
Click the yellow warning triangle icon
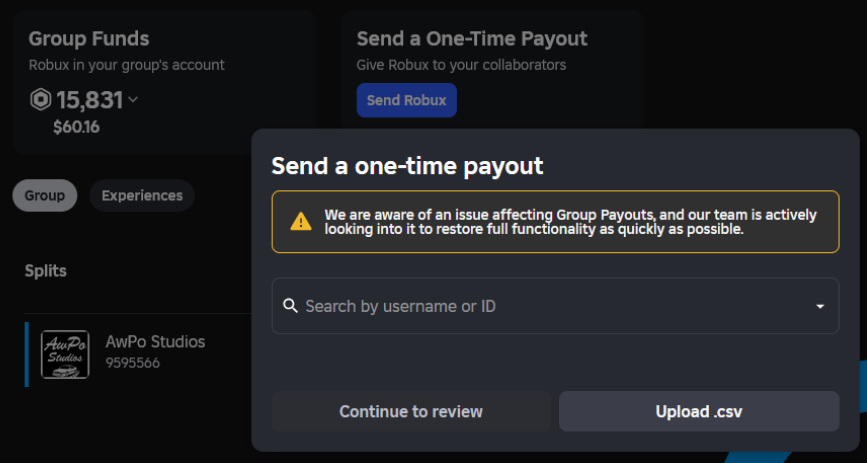(x=301, y=221)
